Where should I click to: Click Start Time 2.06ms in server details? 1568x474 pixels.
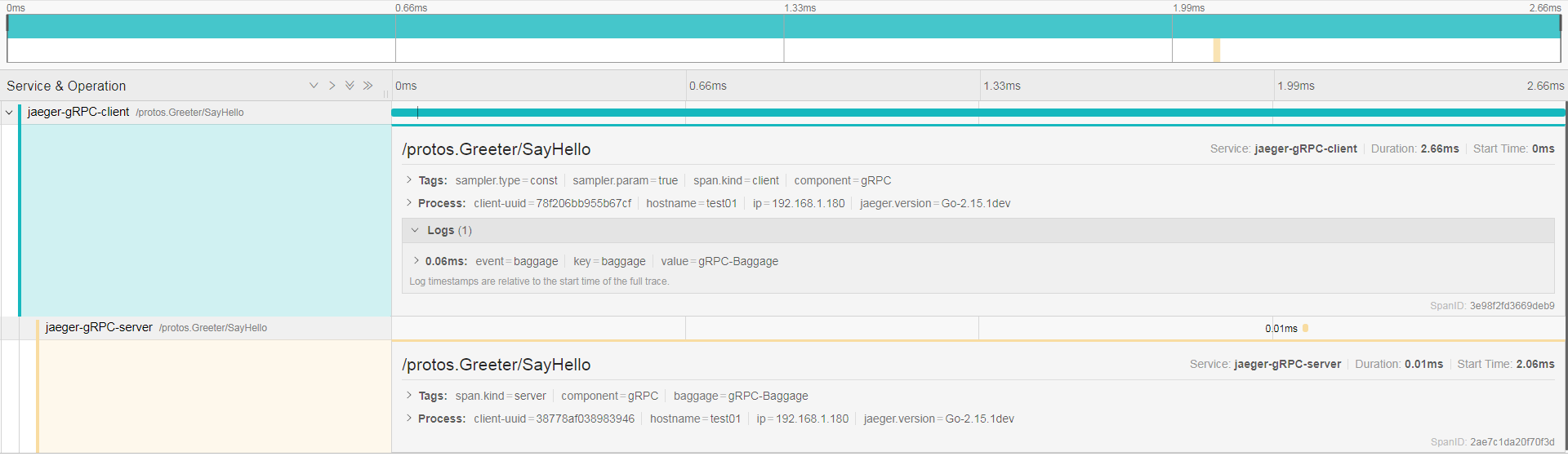pyautogui.click(x=1506, y=364)
